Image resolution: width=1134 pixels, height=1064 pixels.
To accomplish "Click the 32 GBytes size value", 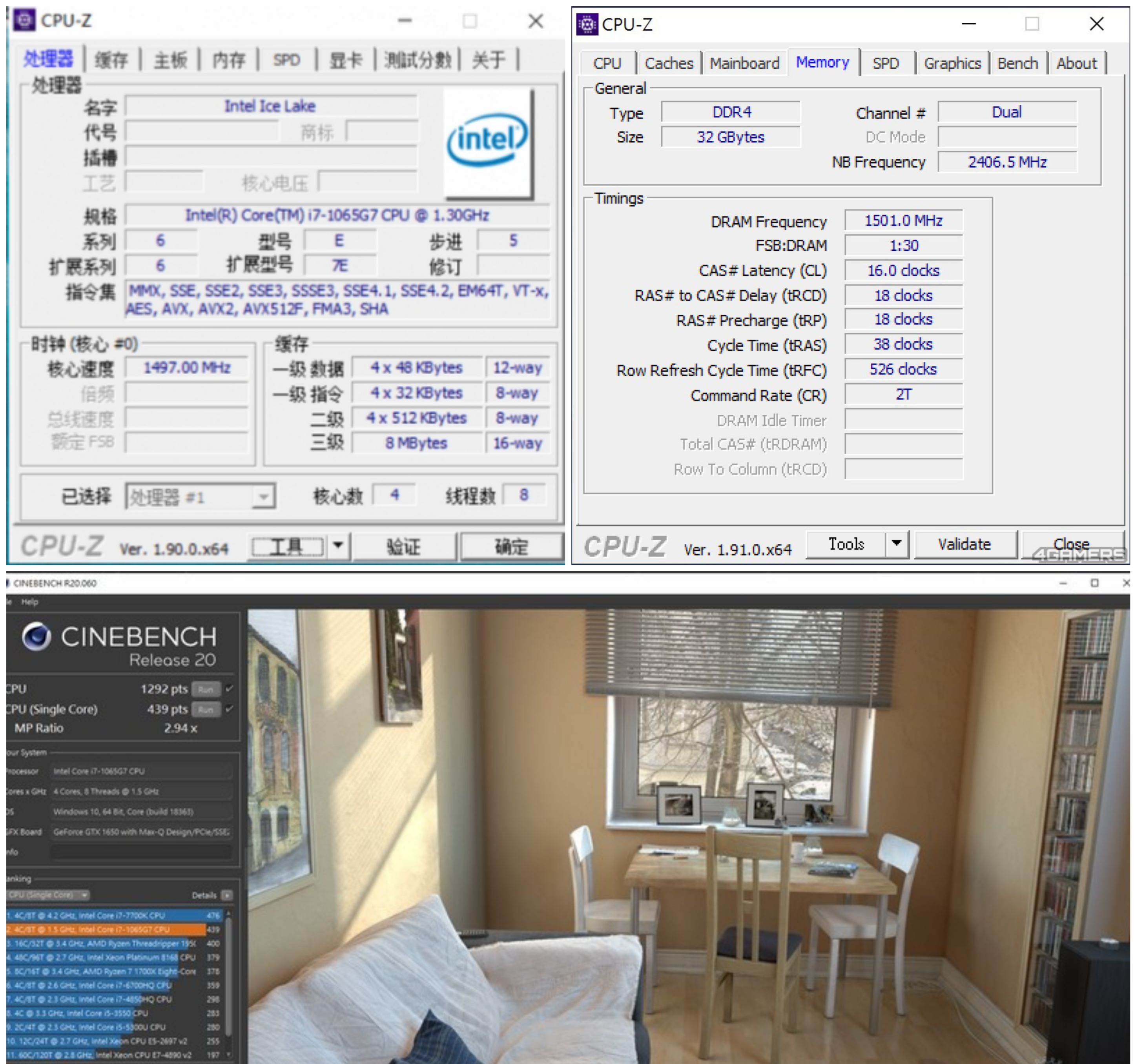I will coord(731,137).
